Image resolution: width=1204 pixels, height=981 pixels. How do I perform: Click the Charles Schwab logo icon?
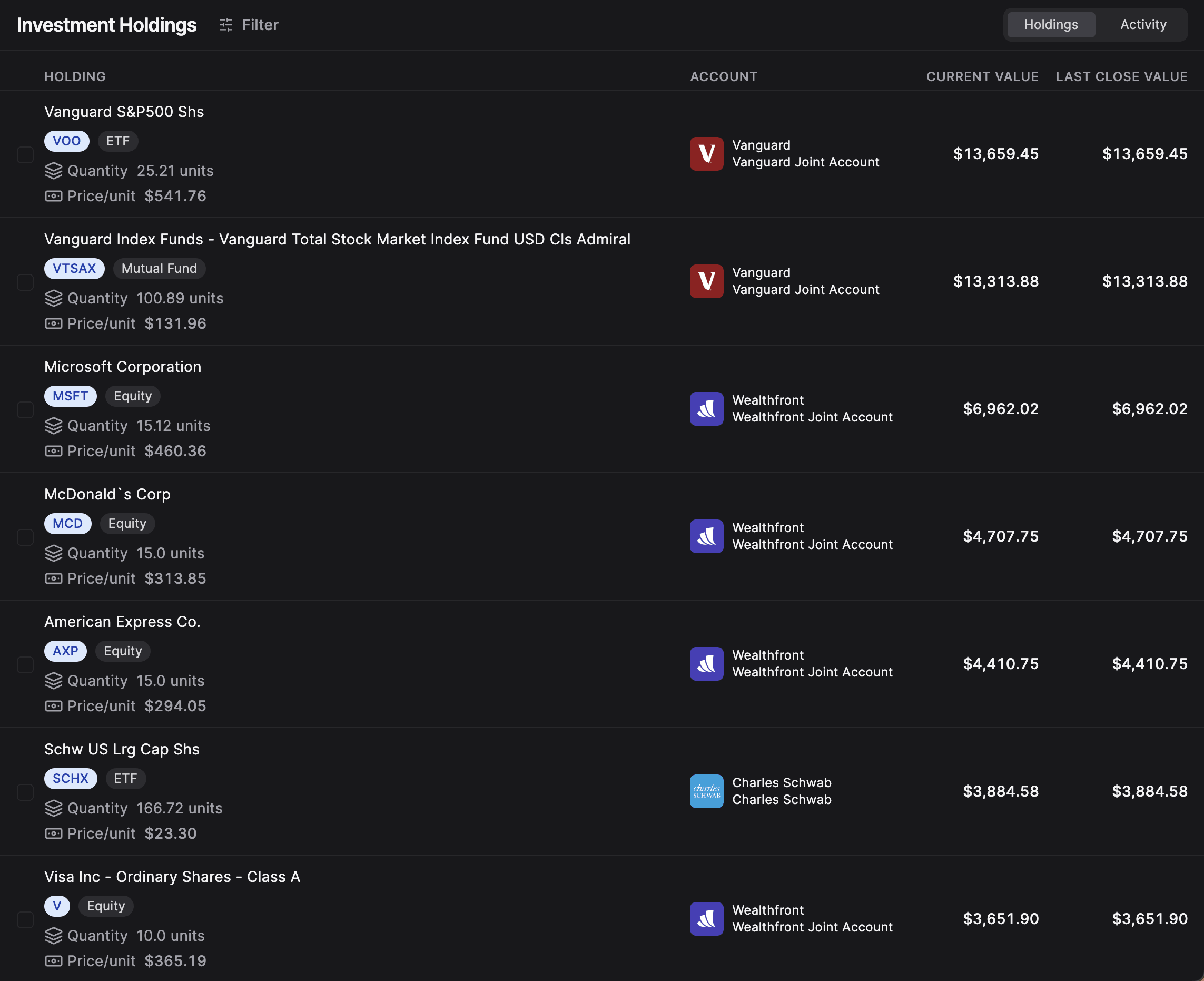pos(706,791)
